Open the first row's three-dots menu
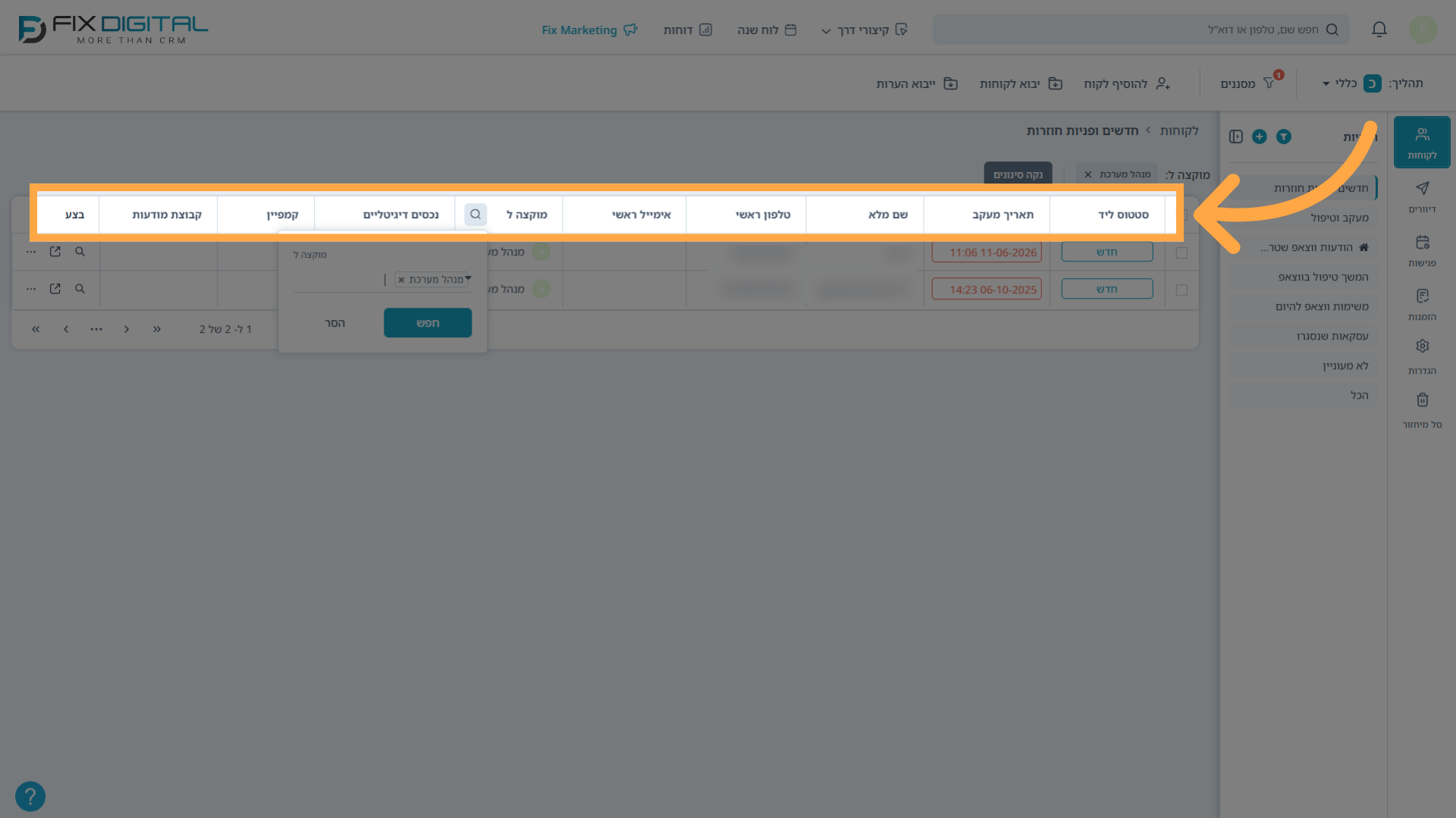The image size is (1456, 818). pos(31,252)
